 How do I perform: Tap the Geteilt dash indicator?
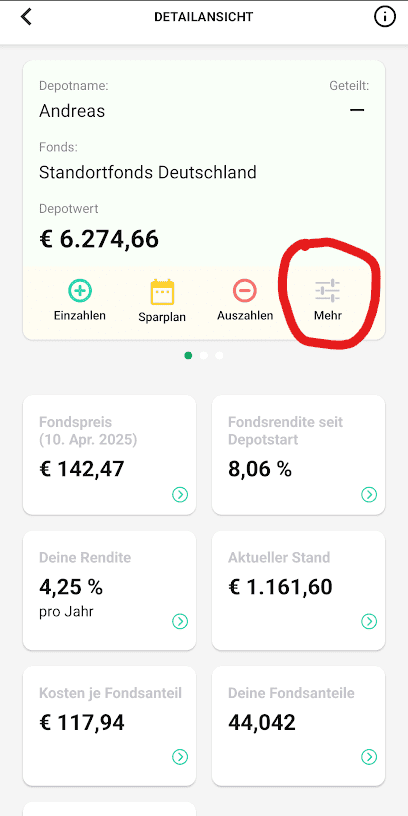pos(357,110)
